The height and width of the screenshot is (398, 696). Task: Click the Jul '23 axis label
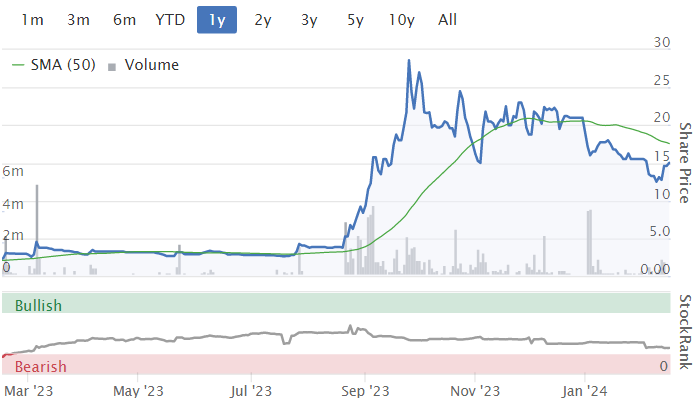click(x=251, y=391)
